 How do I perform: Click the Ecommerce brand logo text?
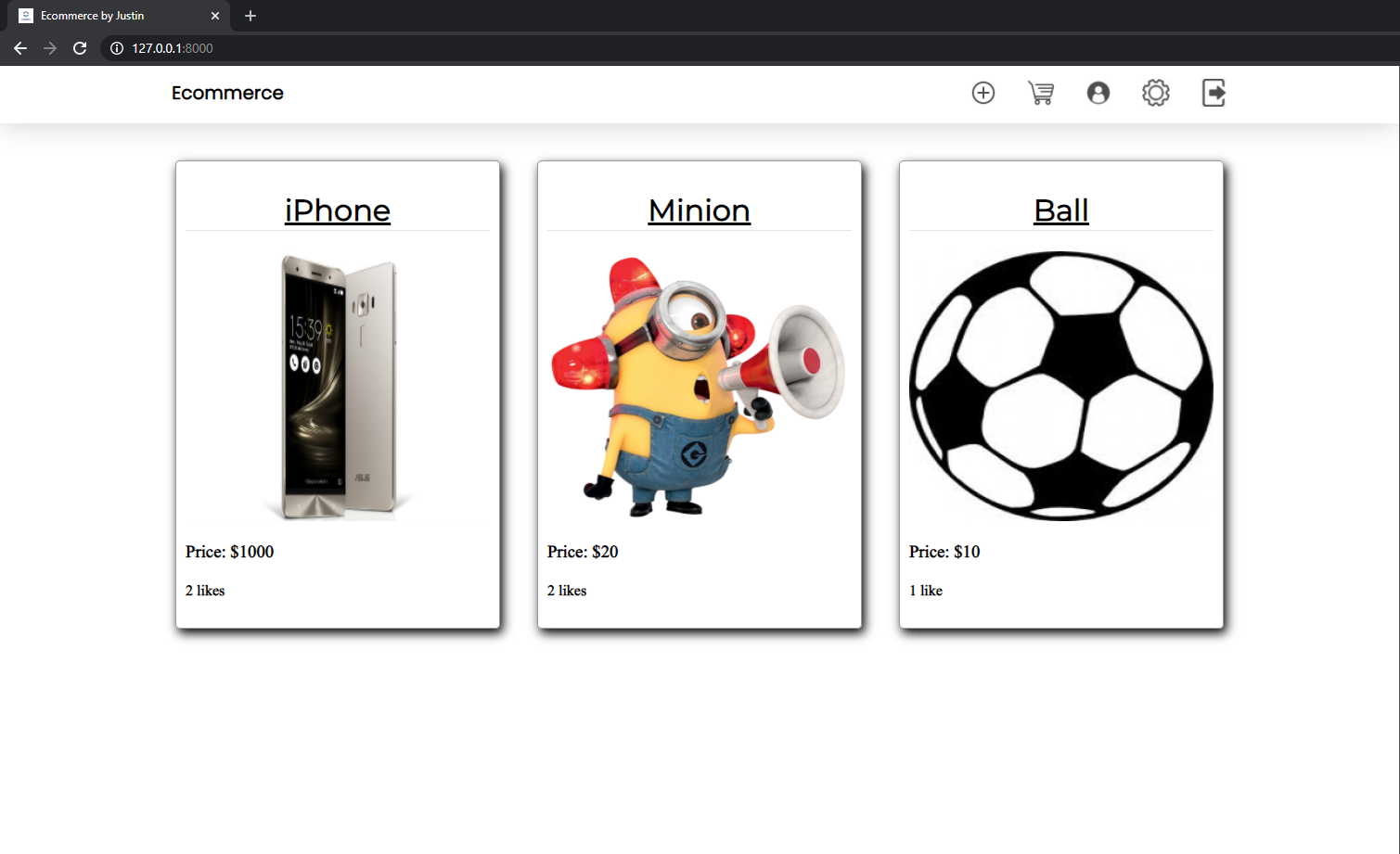(227, 93)
